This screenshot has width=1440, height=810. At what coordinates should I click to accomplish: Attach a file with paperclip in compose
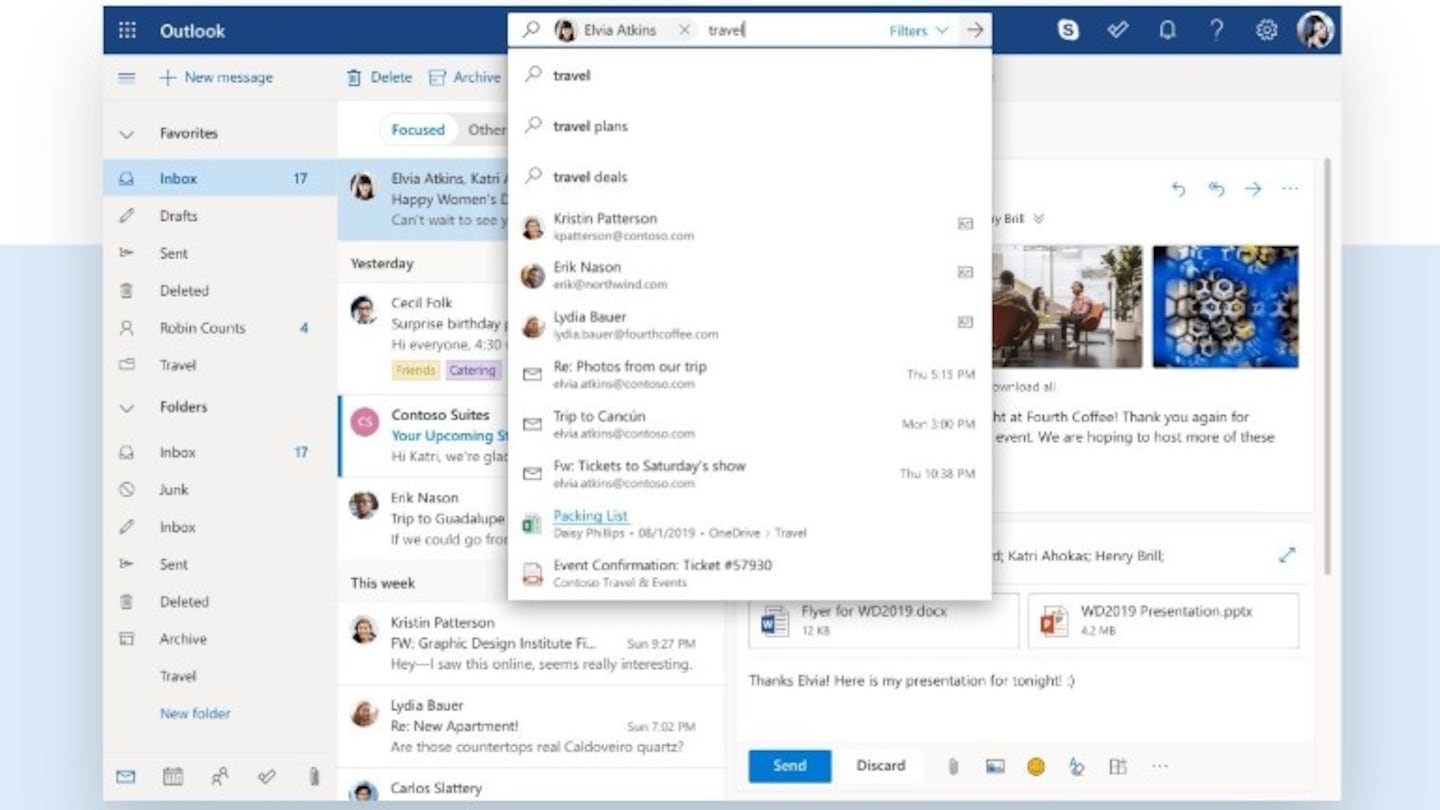tap(953, 767)
